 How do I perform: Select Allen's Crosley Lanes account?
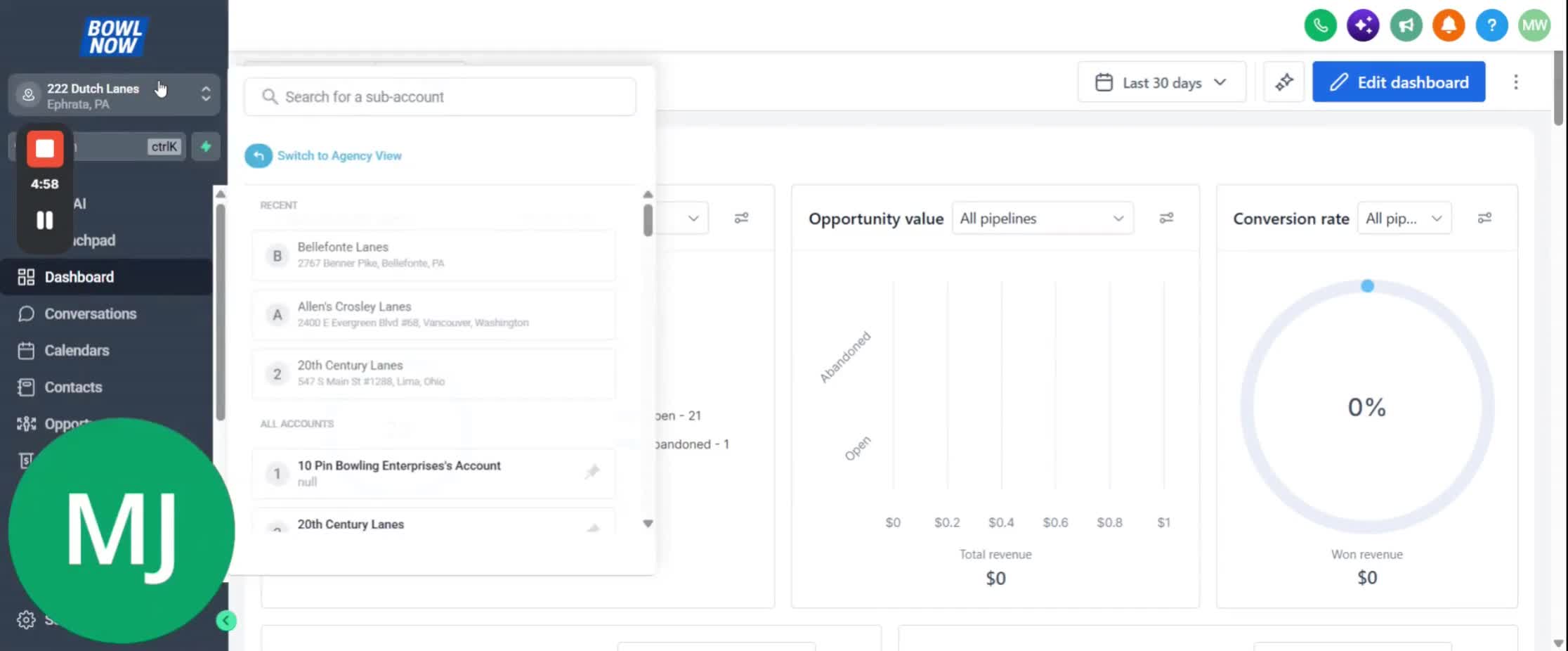coord(433,314)
